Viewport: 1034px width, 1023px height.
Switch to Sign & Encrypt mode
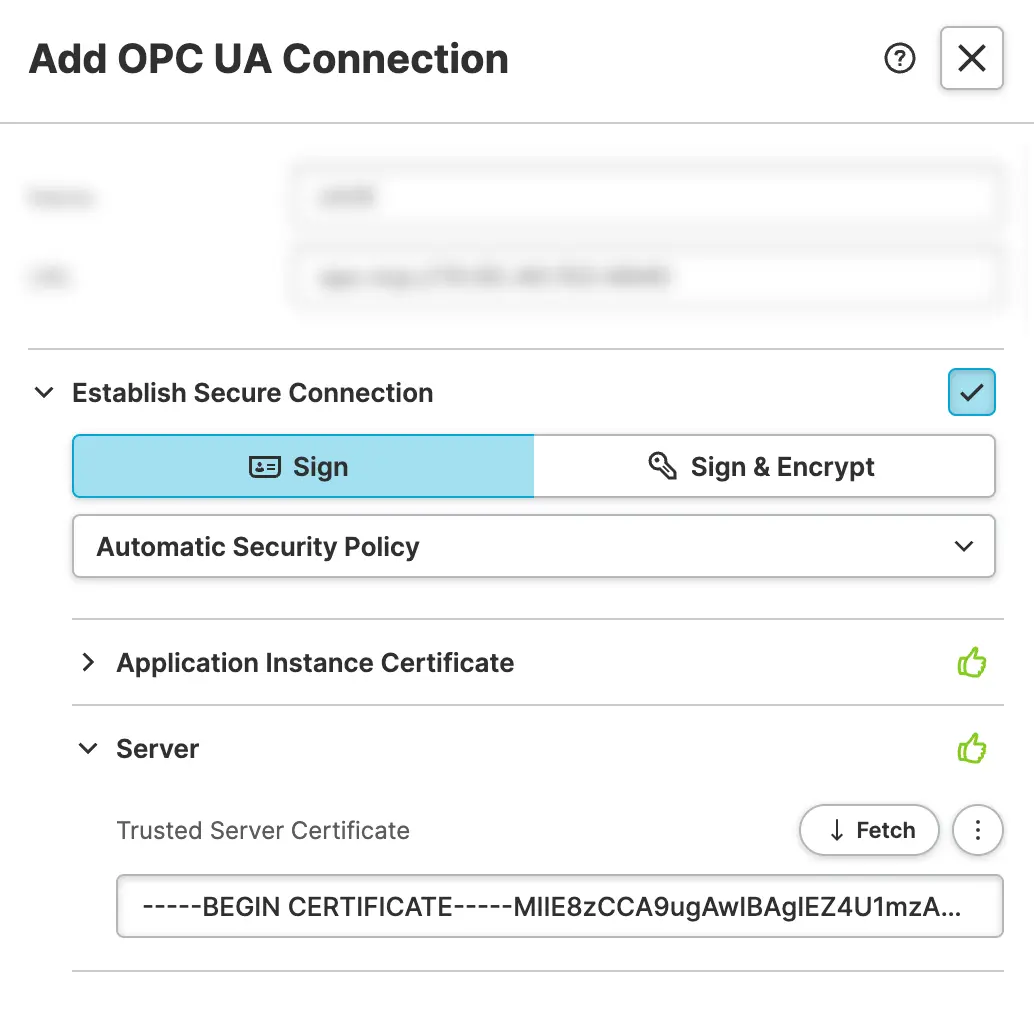point(764,467)
